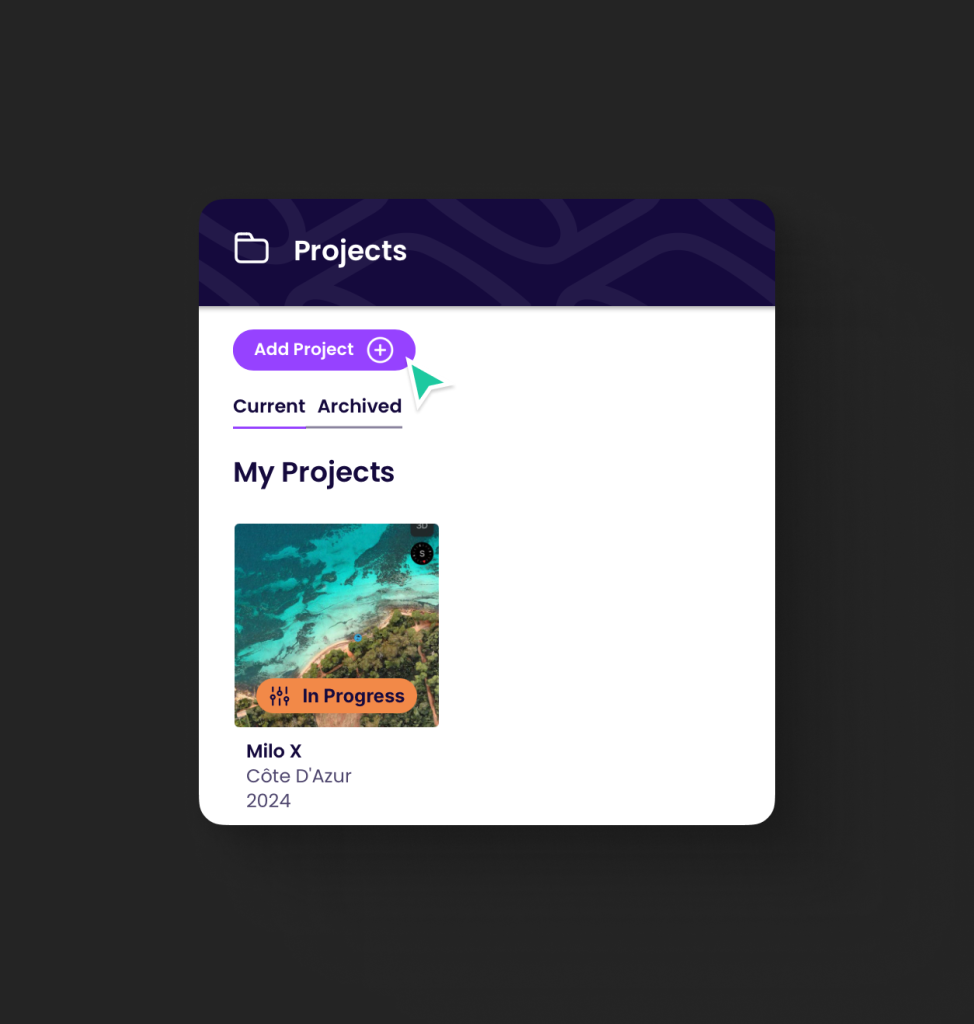Click the purple underline beneath Current
The height and width of the screenshot is (1024, 974).
point(269,427)
